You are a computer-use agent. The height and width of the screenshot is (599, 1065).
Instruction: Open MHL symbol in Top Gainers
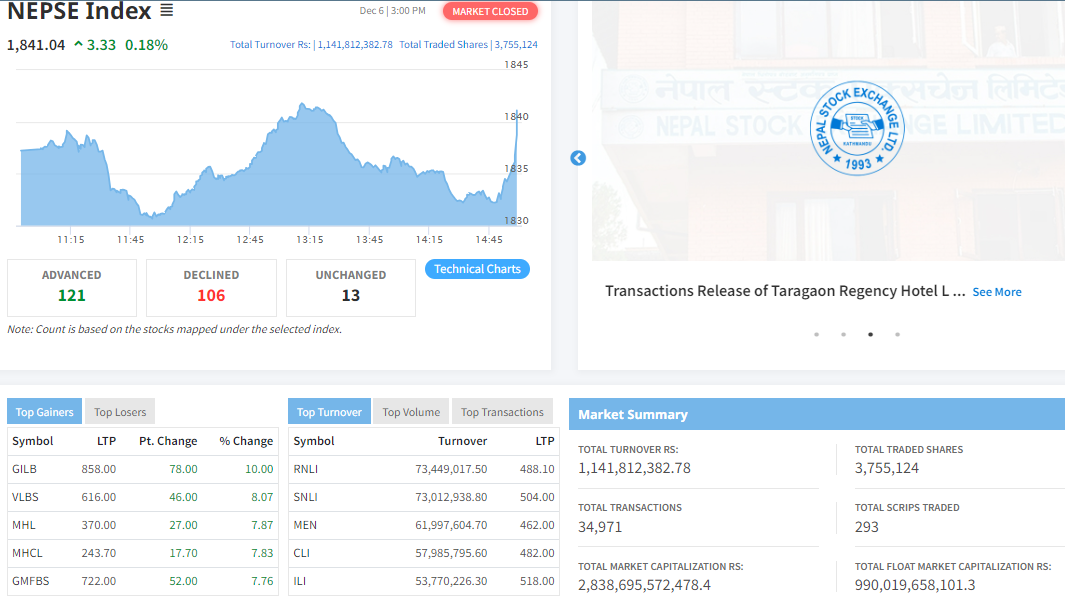tap(24, 525)
